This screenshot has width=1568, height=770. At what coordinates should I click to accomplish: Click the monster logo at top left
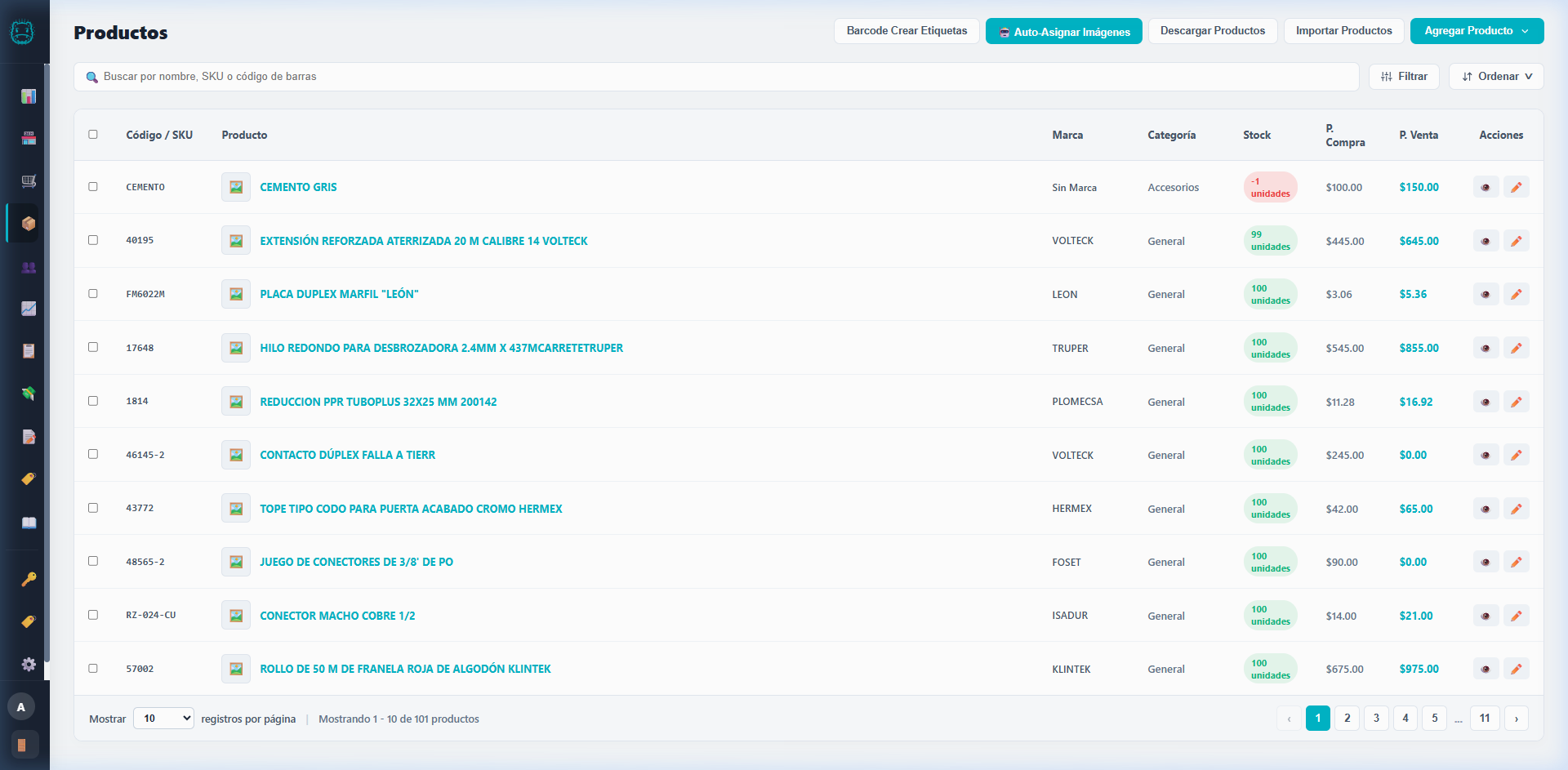(x=22, y=33)
